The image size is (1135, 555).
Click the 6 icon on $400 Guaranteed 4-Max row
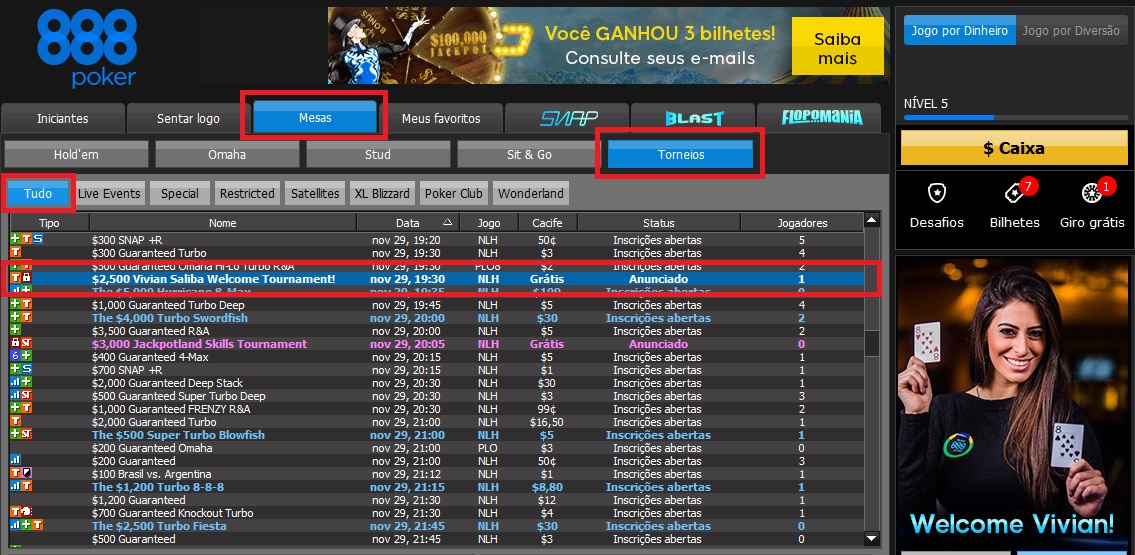pyautogui.click(x=15, y=357)
